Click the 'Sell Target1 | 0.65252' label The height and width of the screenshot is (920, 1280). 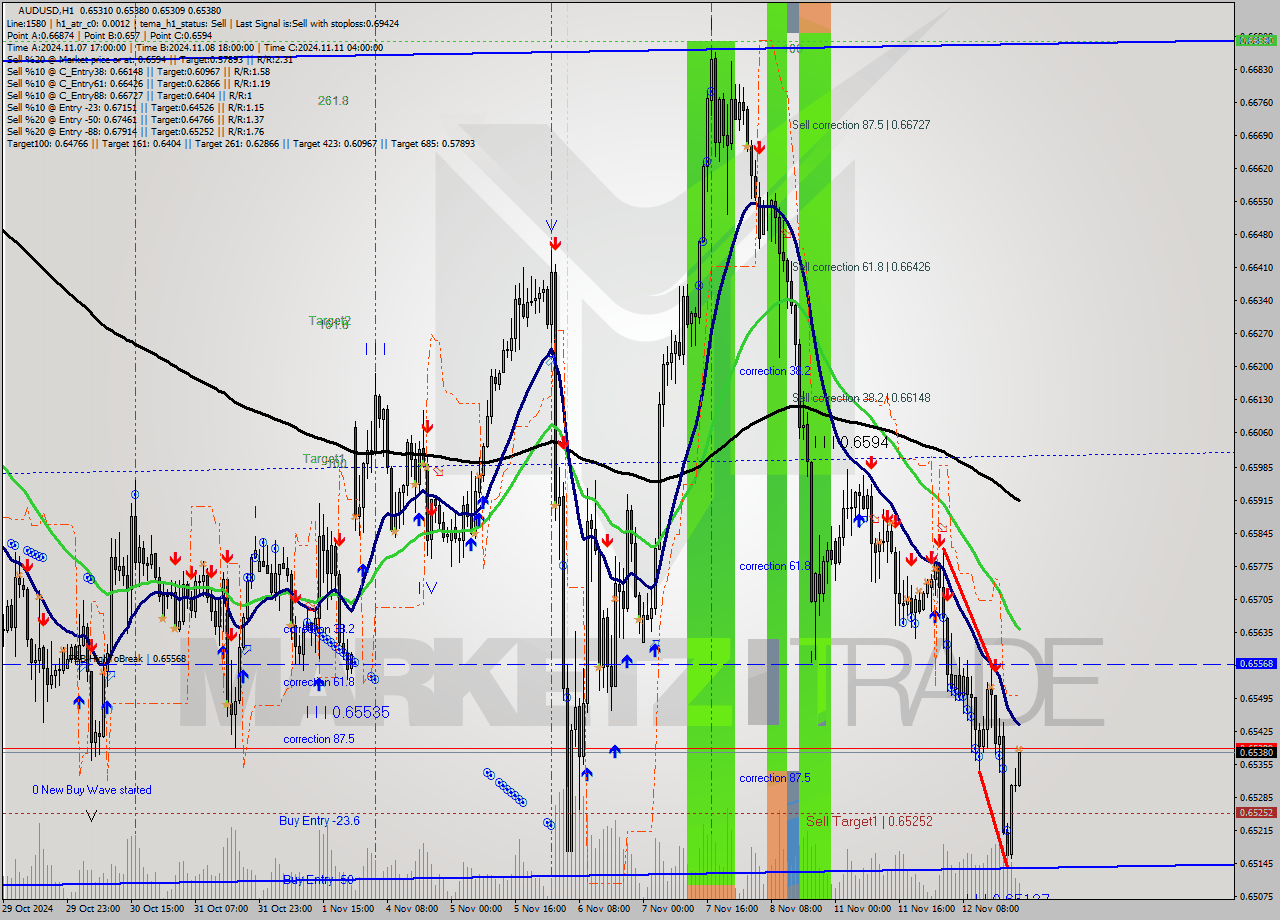click(869, 821)
